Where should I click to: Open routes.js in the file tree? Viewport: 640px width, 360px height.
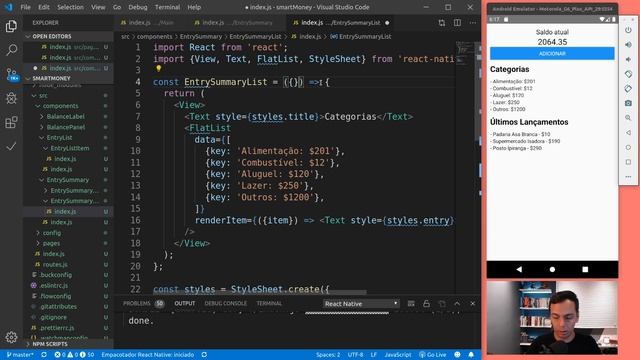point(55,264)
